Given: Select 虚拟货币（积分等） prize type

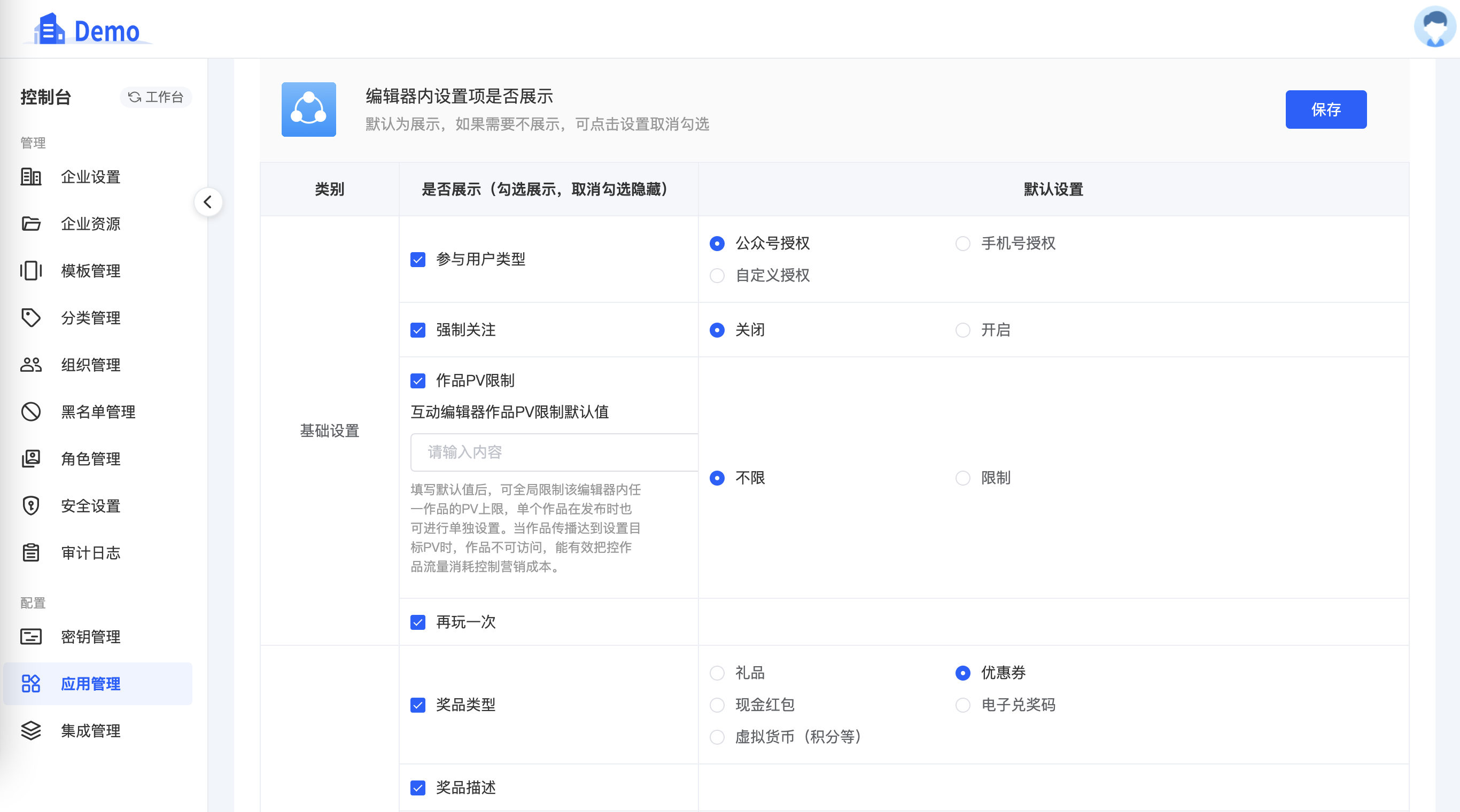Looking at the screenshot, I should 717,737.
